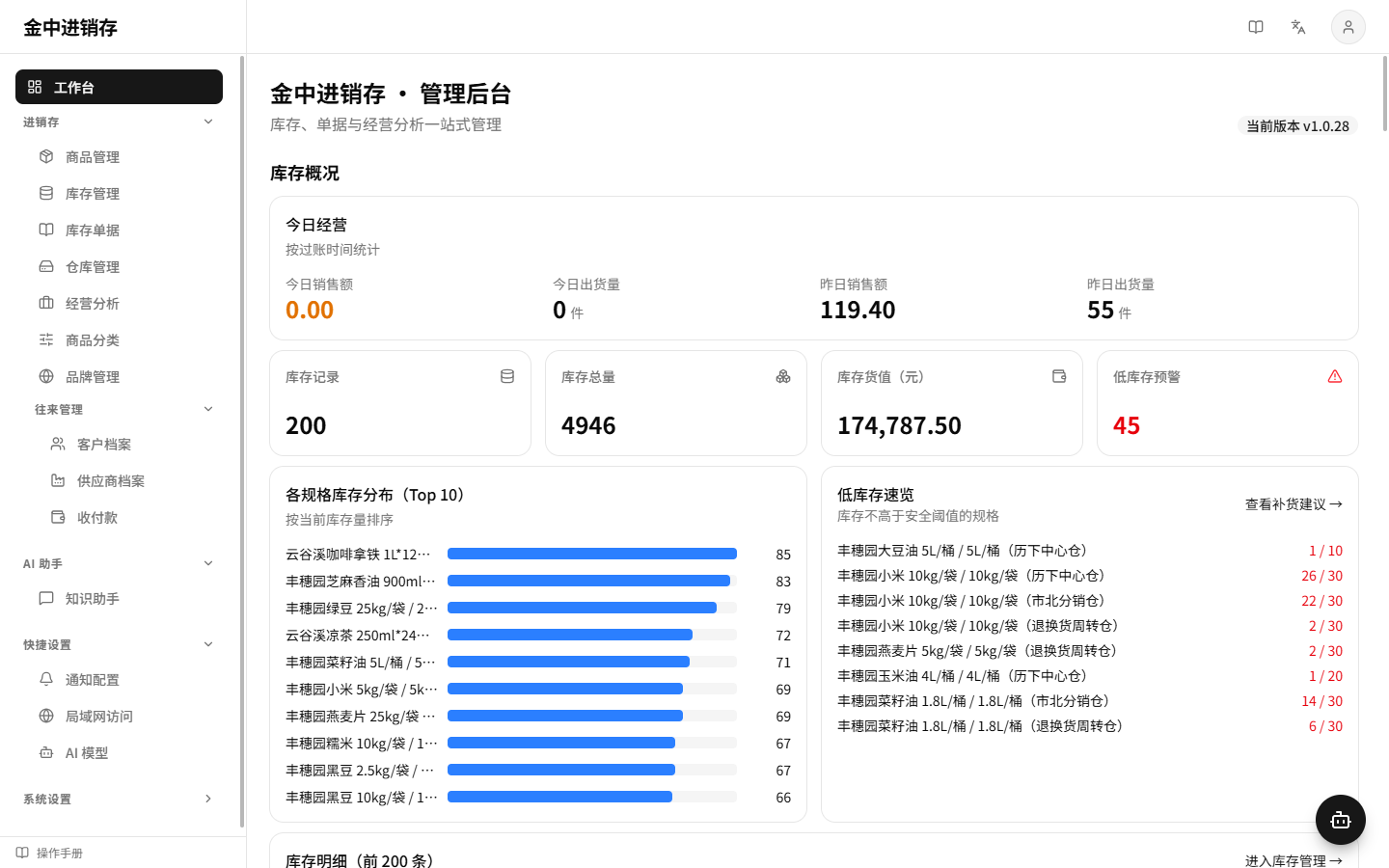Click the database icon on 库存记录 card
1389x868 pixels.
[507, 376]
